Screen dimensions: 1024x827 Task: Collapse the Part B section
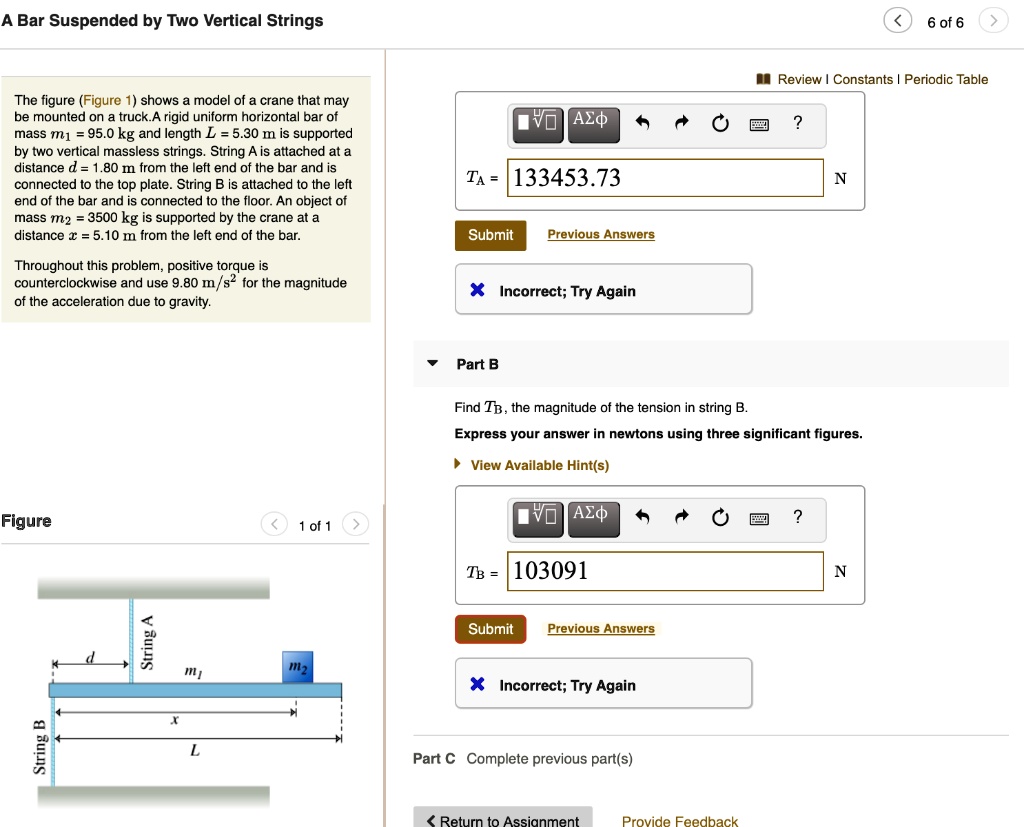pyautogui.click(x=430, y=364)
